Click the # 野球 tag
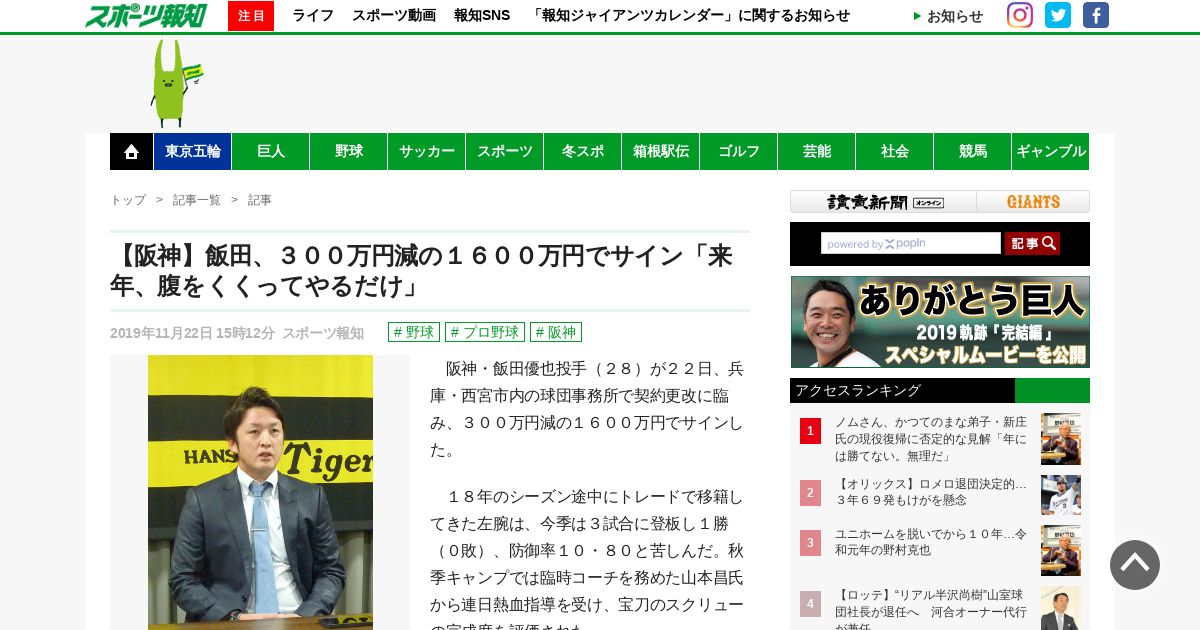The width and height of the screenshot is (1200, 630). pos(414,332)
